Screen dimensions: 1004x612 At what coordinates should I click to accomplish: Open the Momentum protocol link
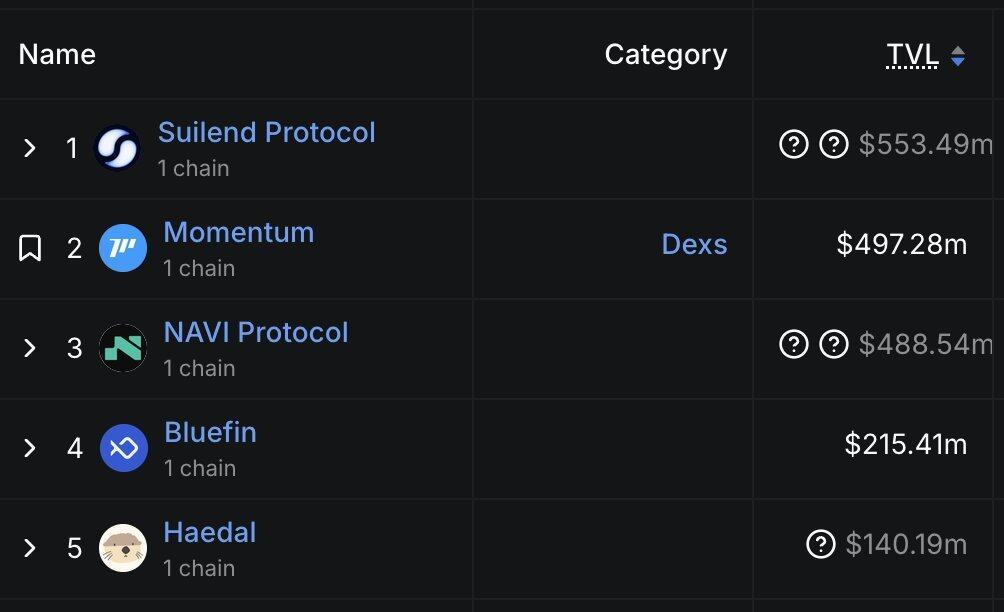(x=238, y=232)
